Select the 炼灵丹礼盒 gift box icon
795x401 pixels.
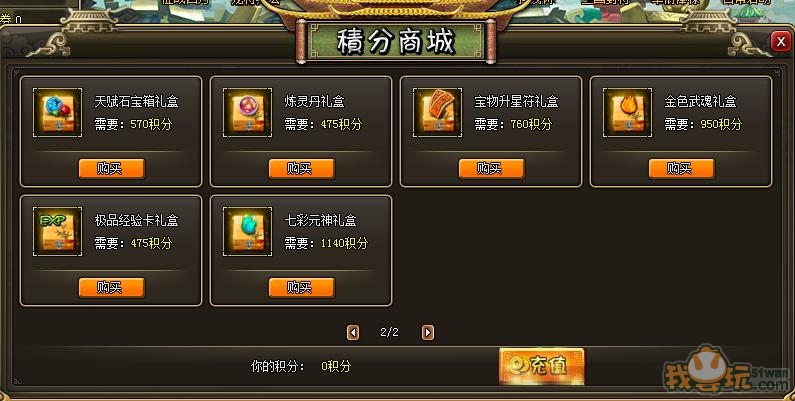(x=247, y=113)
